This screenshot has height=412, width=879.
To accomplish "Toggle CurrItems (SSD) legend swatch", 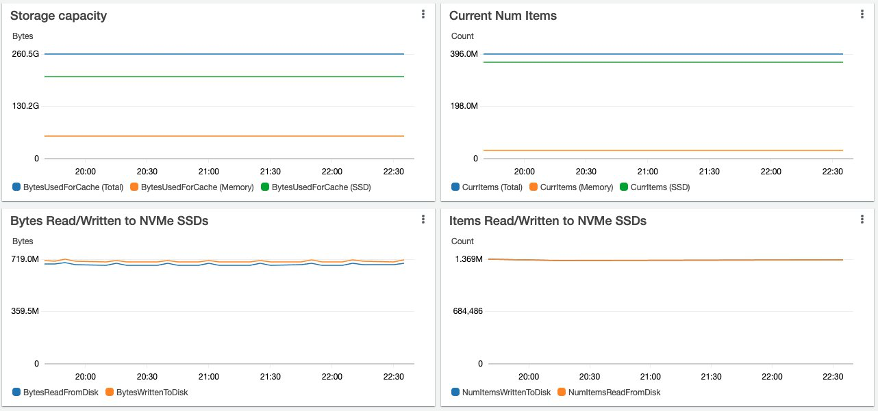I will click(624, 187).
